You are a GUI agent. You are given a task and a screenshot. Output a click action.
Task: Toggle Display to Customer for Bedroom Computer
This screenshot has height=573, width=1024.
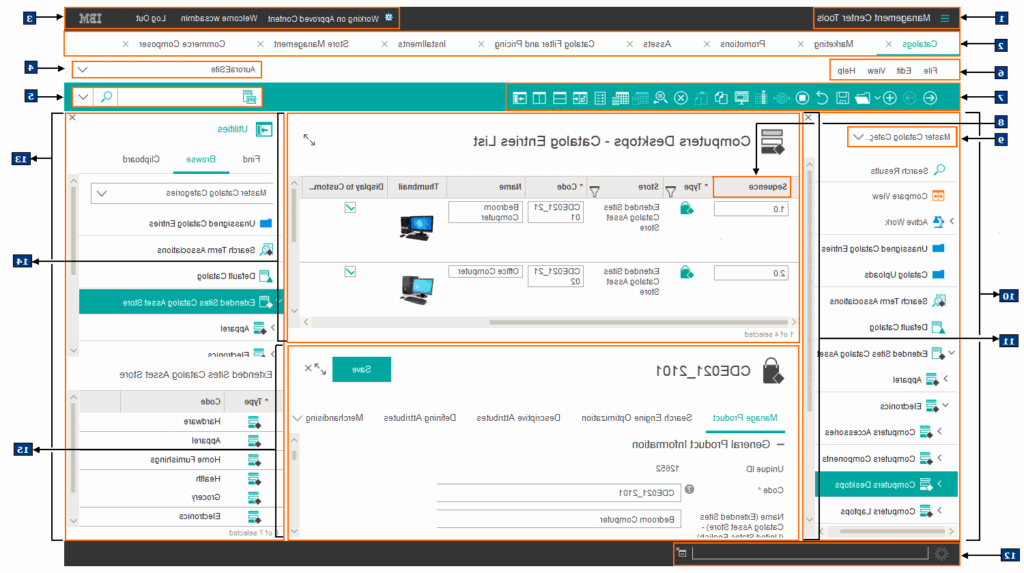350,207
